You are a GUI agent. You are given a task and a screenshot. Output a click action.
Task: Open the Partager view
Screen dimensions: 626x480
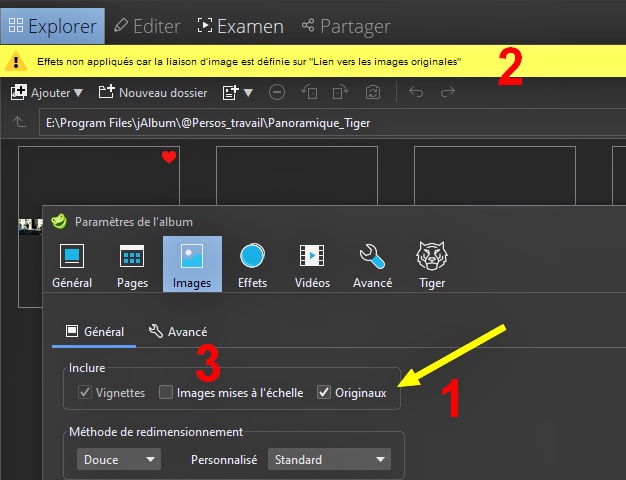pos(346,26)
